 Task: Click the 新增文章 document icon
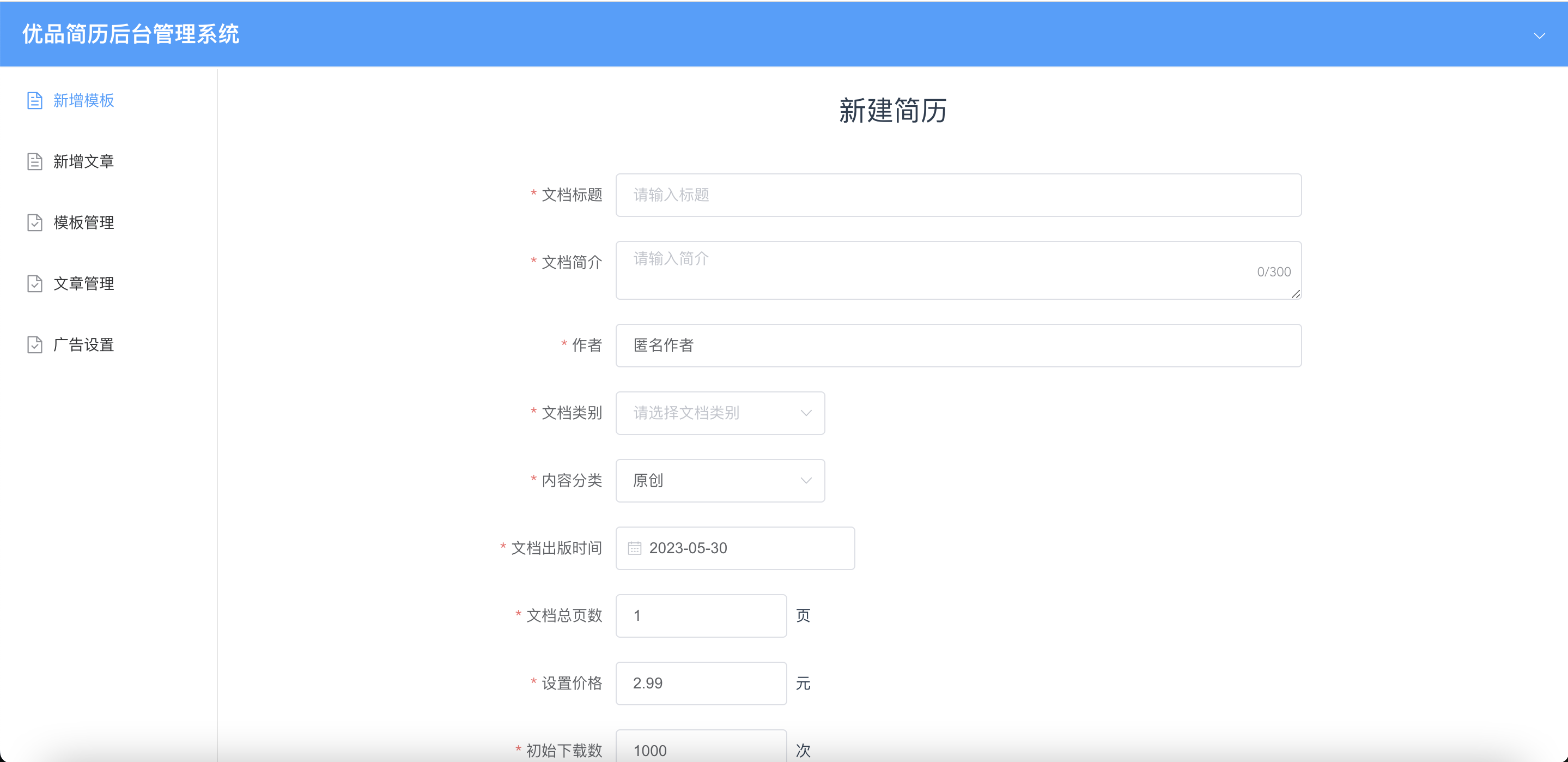tap(35, 161)
